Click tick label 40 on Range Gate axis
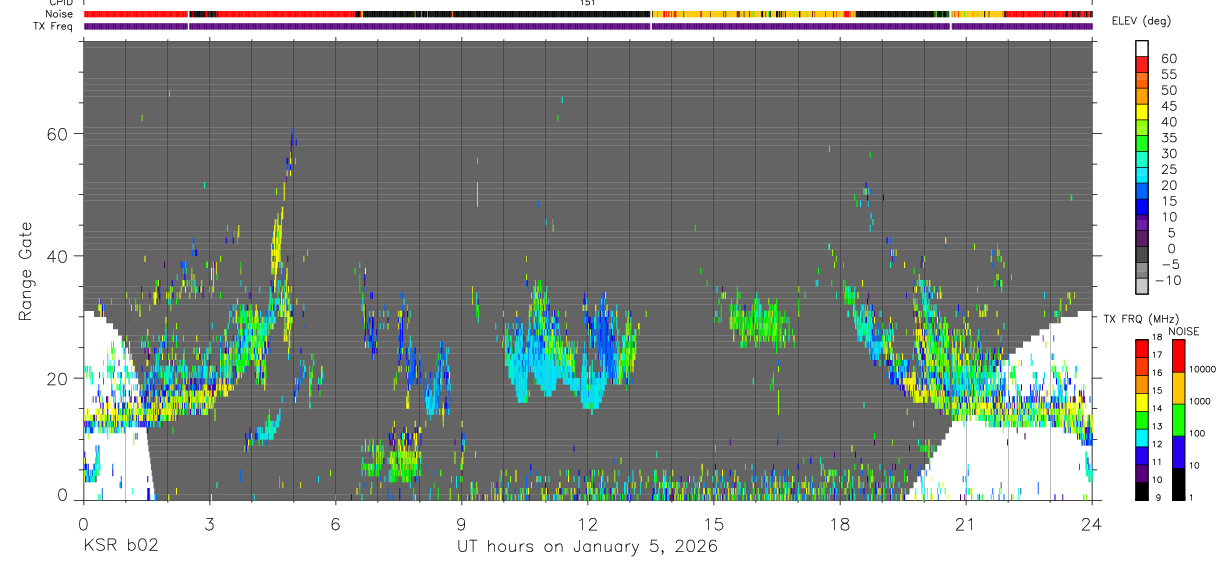The width and height of the screenshot is (1228, 567). [59, 256]
